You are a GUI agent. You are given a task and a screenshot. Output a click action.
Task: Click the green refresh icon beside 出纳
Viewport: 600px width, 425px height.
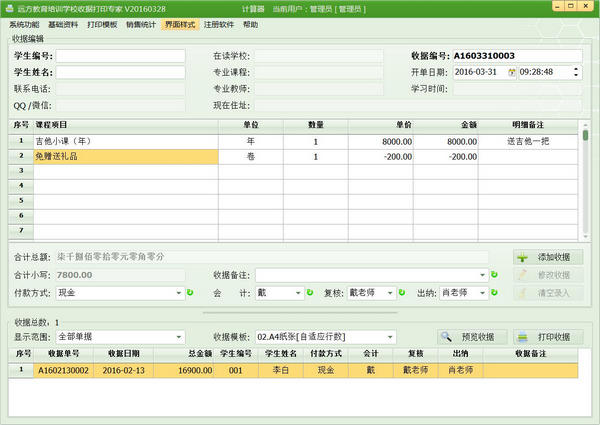(x=494, y=293)
